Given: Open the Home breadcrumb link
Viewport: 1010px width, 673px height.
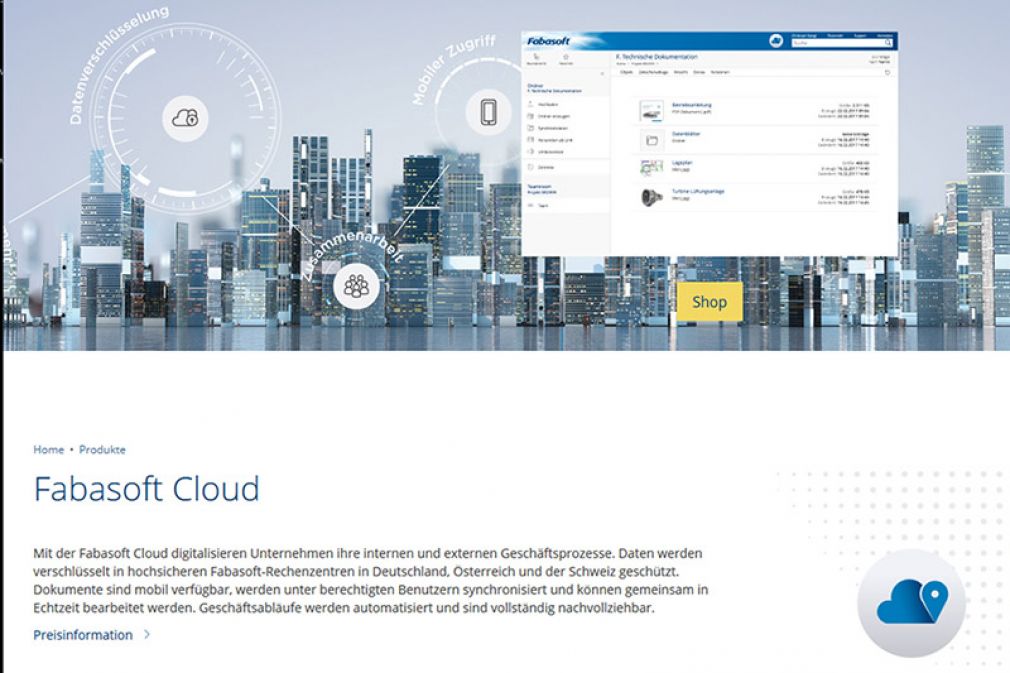Looking at the screenshot, I should (x=49, y=450).
